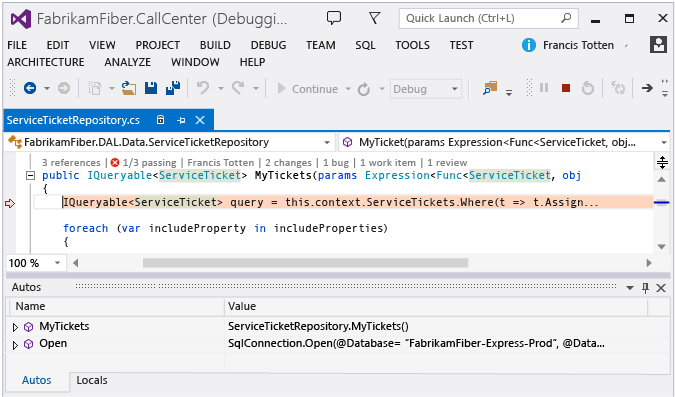
Task: Click the Undo arrow icon
Action: [203, 88]
